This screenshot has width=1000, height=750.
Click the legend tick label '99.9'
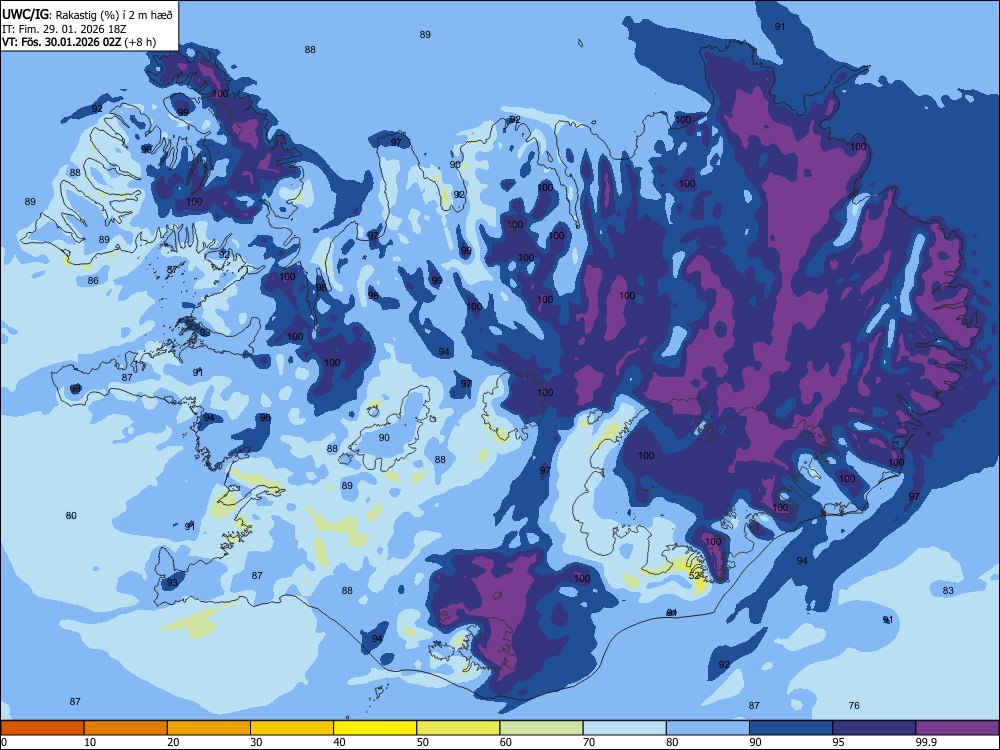pos(925,742)
